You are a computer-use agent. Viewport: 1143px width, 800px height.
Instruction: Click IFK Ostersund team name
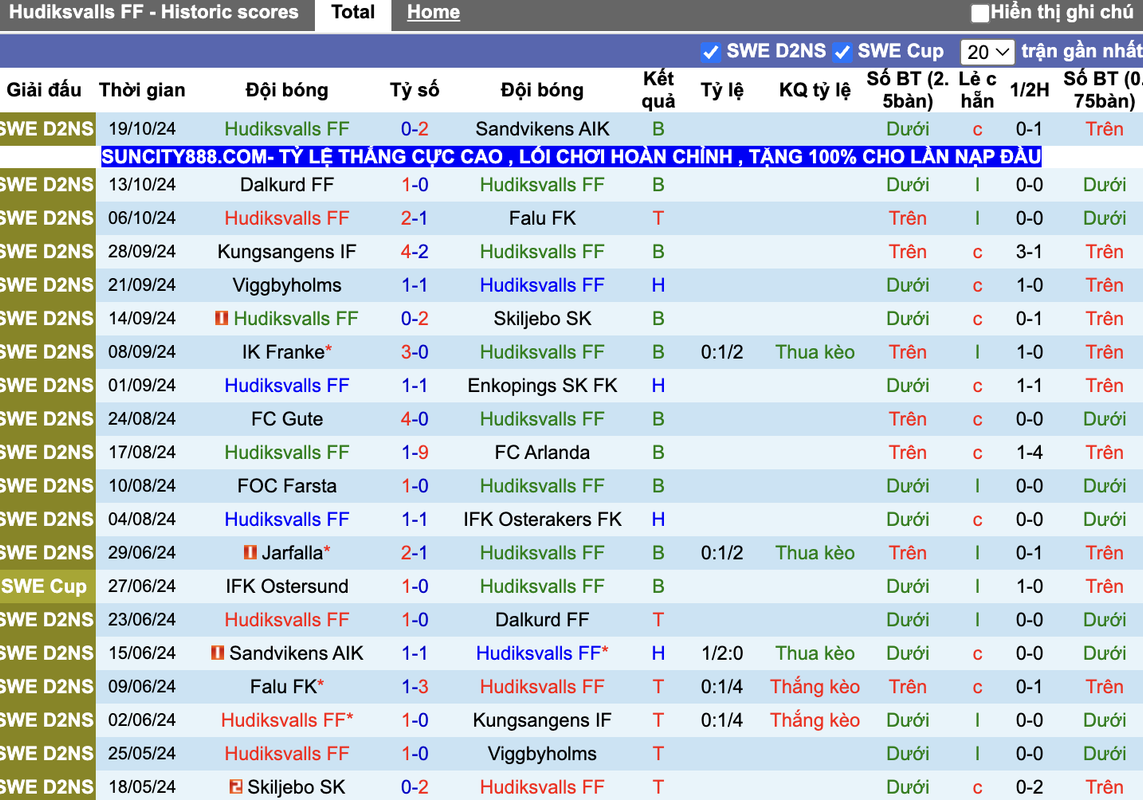point(287,586)
